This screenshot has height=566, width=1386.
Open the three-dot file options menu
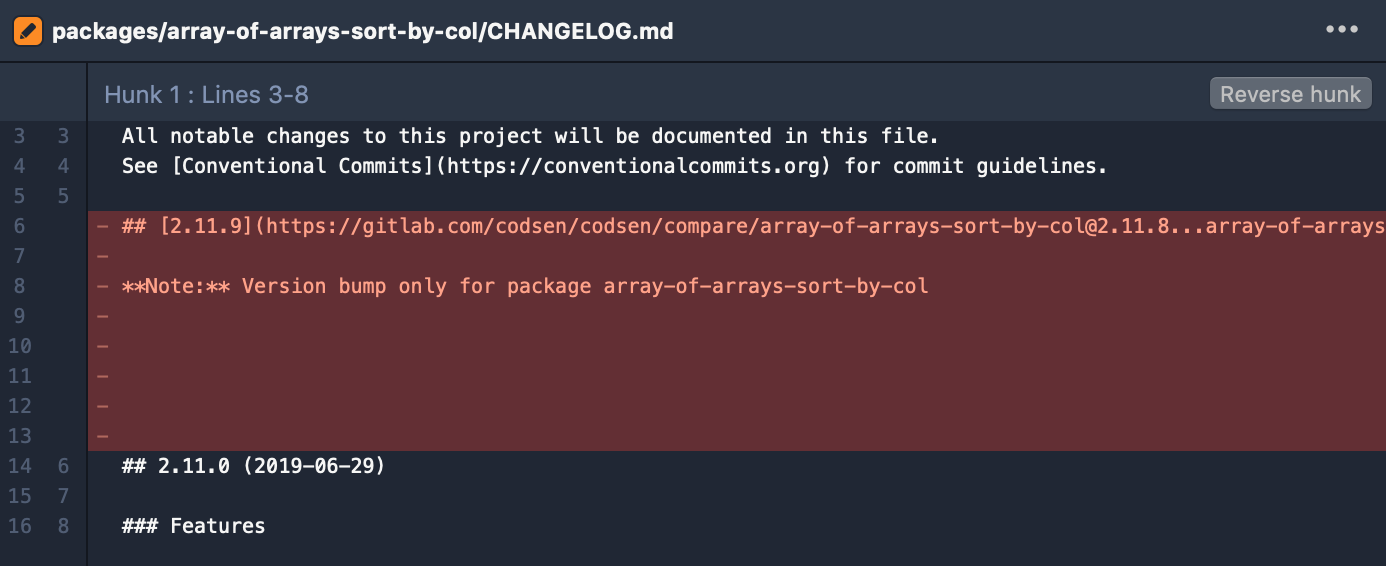tap(1342, 30)
